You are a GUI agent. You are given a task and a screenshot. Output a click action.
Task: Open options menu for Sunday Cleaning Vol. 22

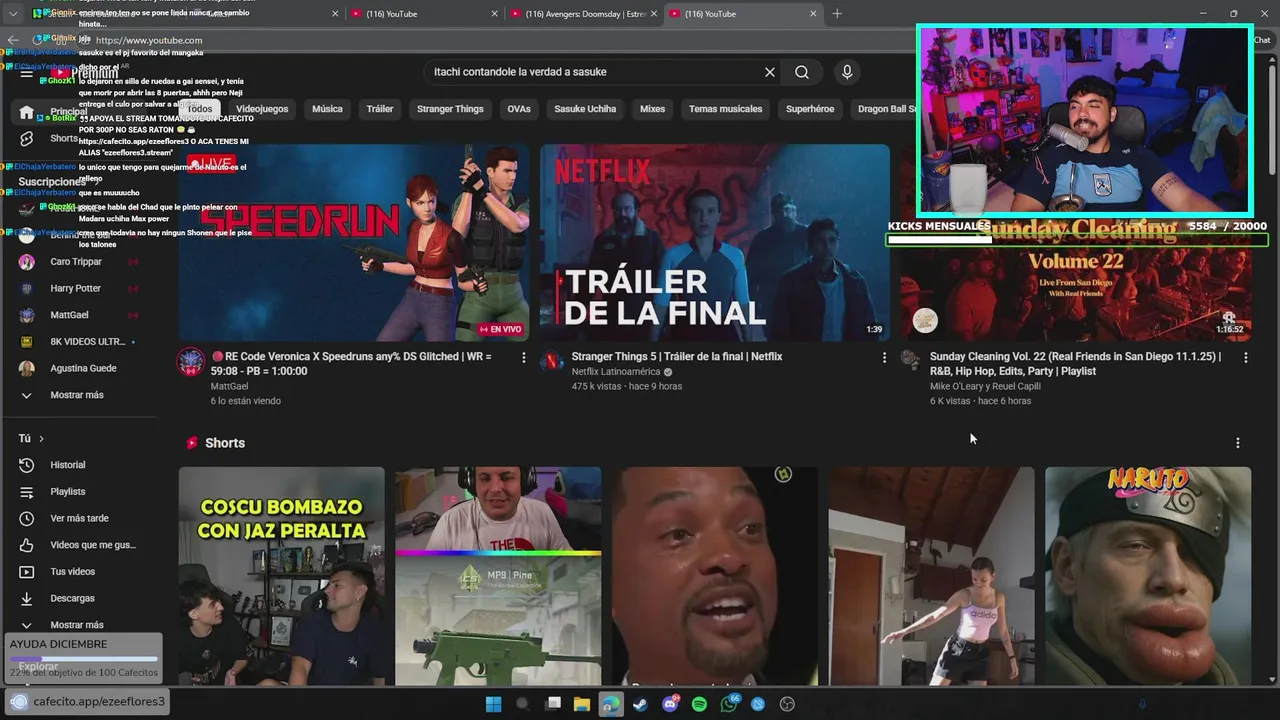(1245, 357)
